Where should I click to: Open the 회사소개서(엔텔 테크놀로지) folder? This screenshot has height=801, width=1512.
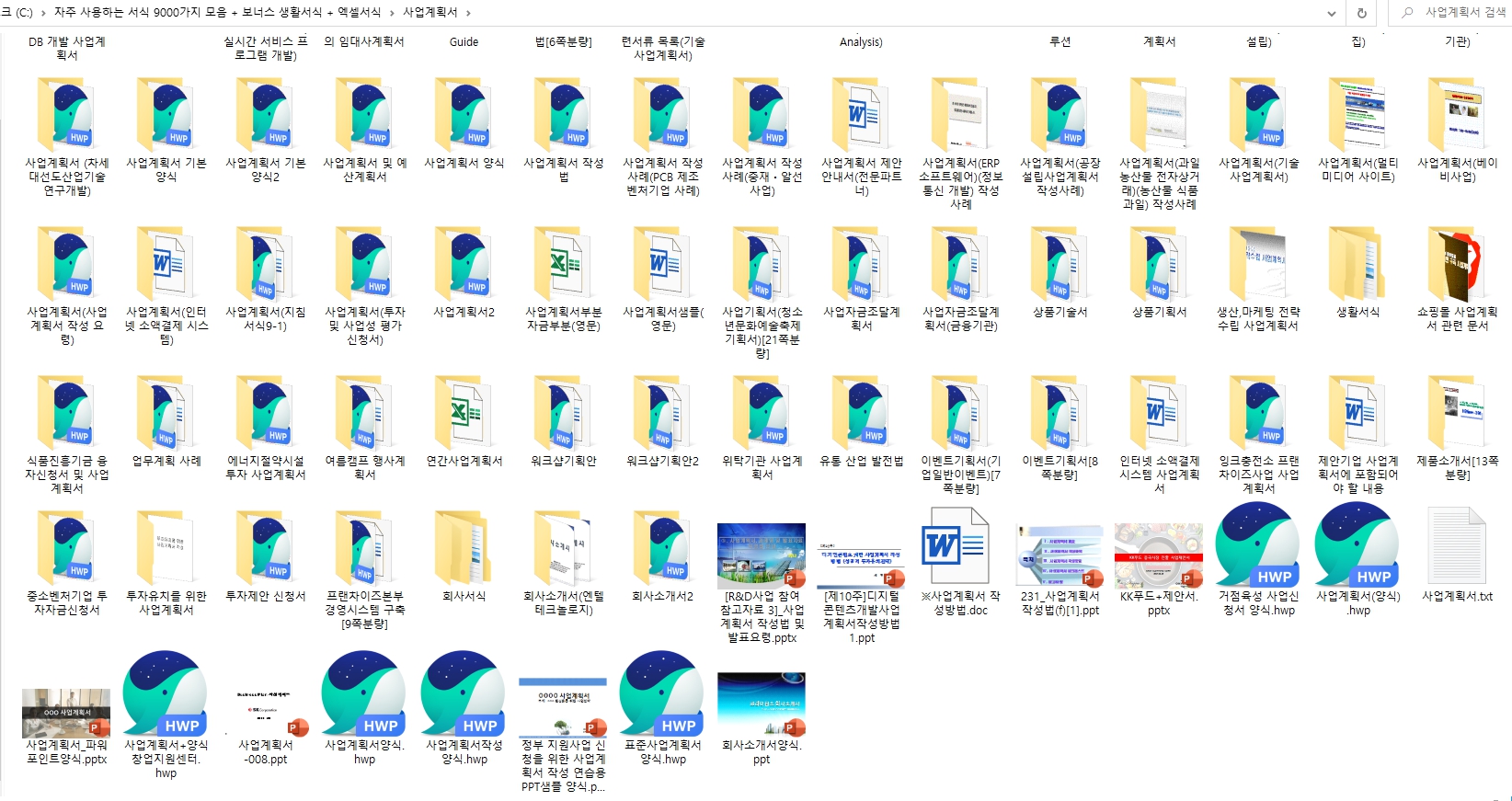click(x=563, y=548)
